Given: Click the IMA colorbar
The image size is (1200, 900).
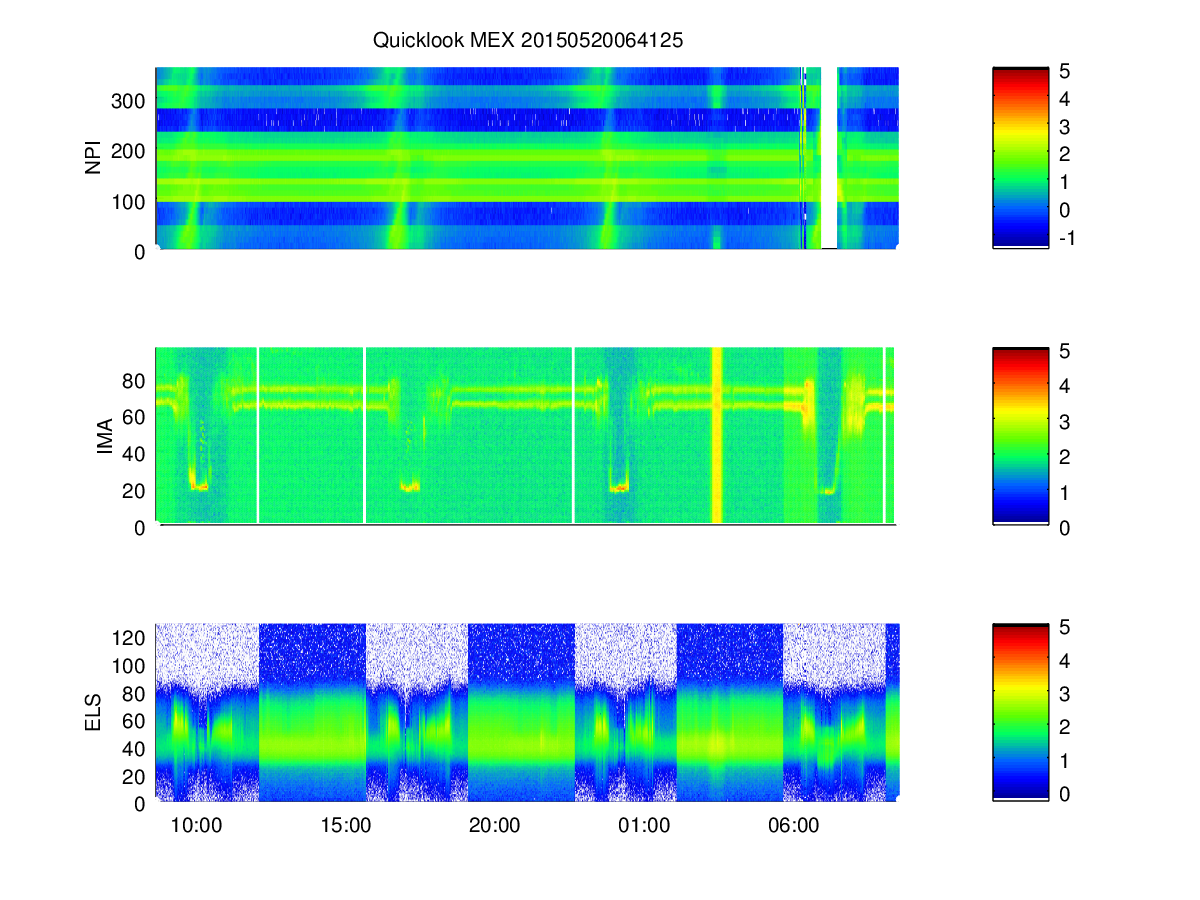Looking at the screenshot, I should pos(1020,435).
